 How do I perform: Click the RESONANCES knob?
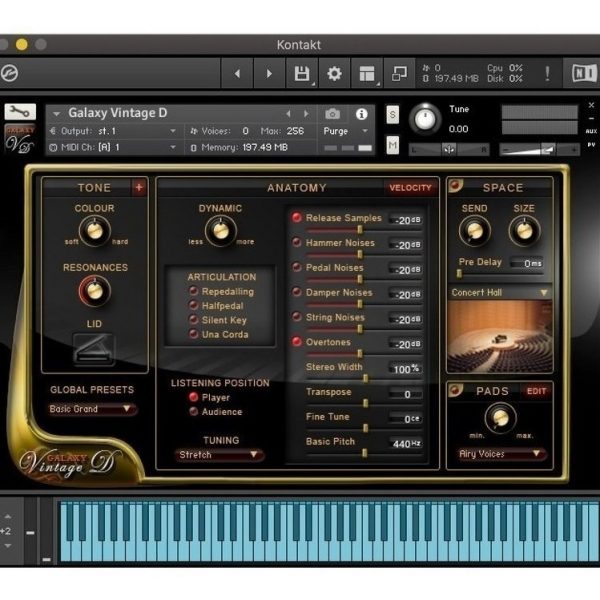coord(95,291)
